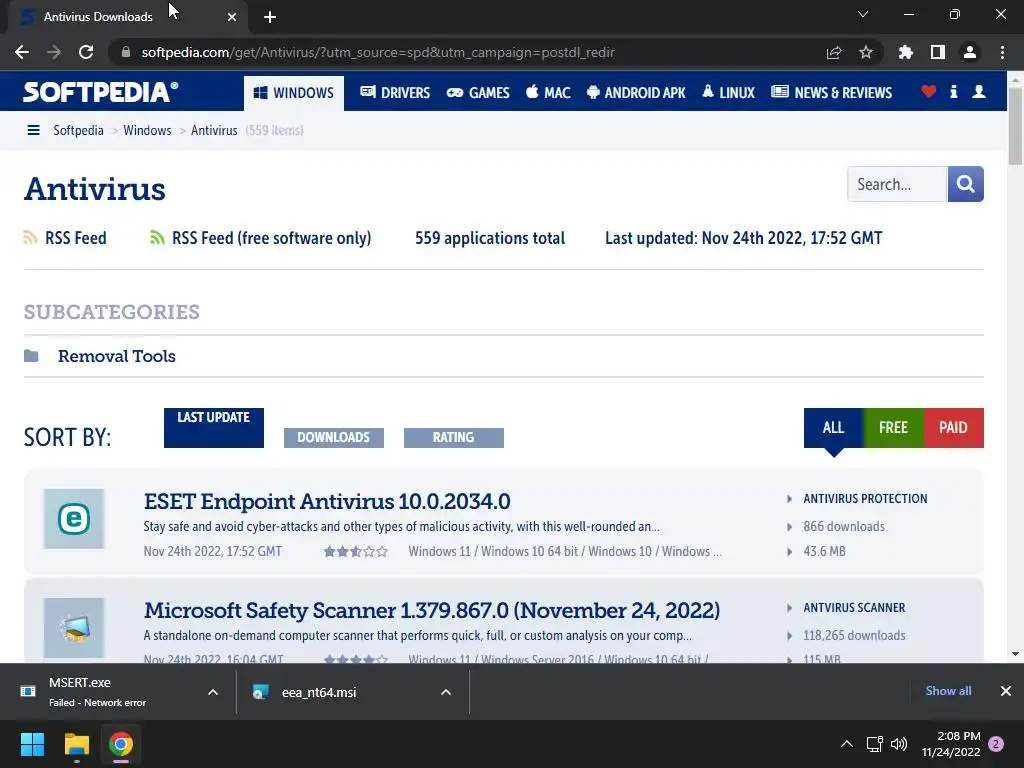Open the heart favorites icon in header
The image size is (1024, 768).
click(928, 92)
